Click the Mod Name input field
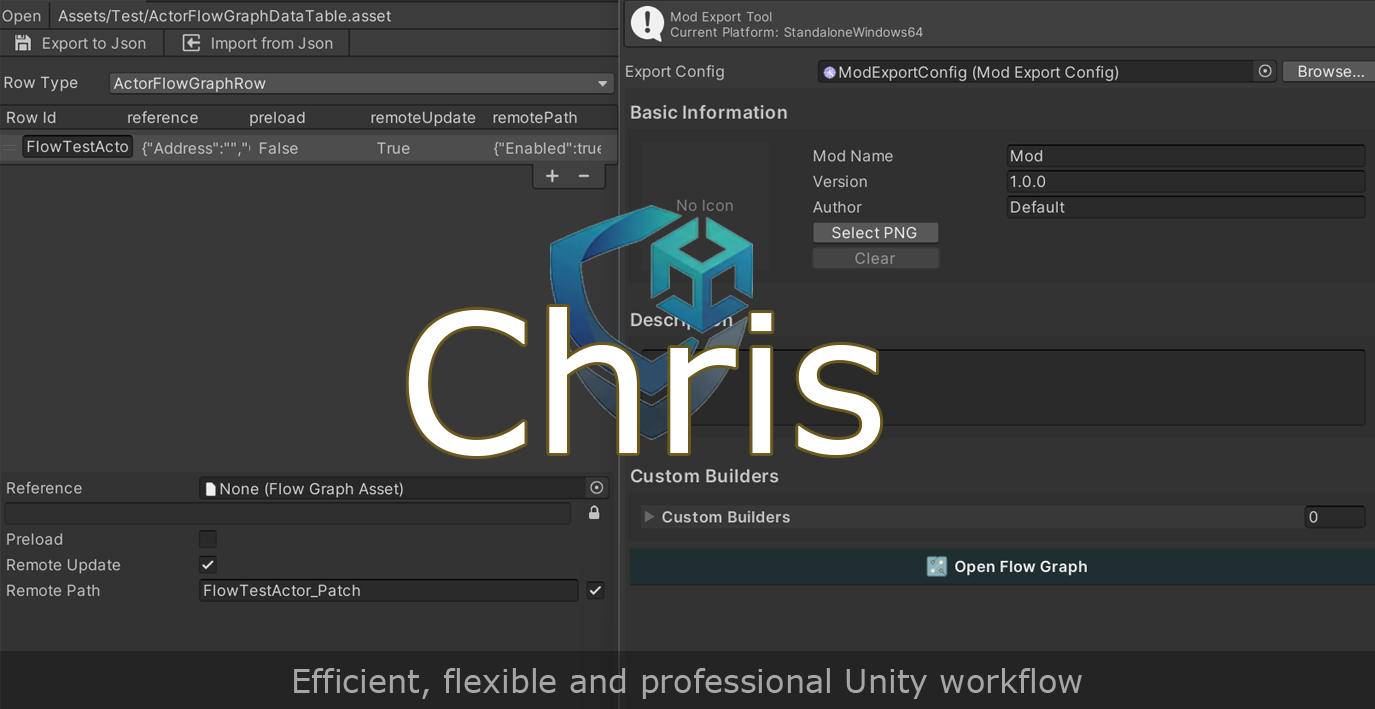The image size is (1375, 709). point(1185,156)
